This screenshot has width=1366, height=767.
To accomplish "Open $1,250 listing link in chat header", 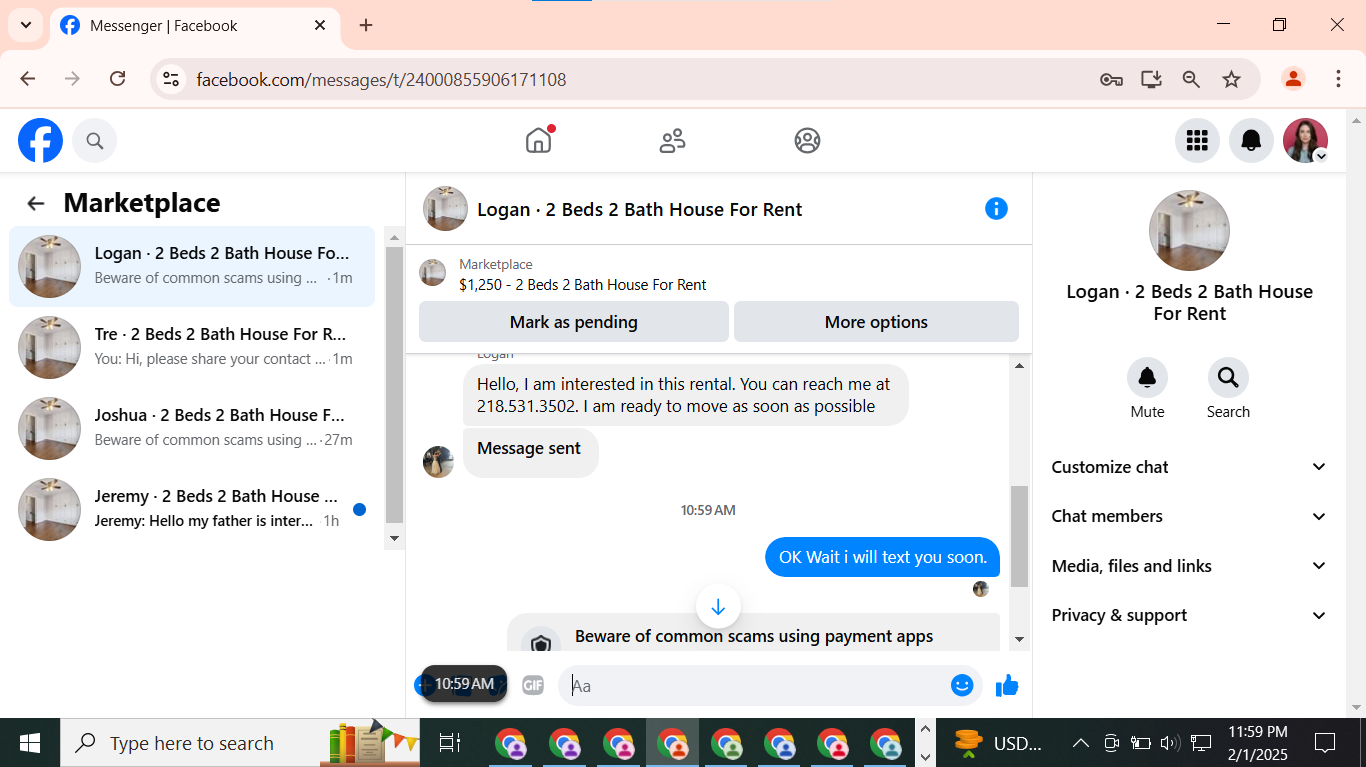I will (583, 285).
